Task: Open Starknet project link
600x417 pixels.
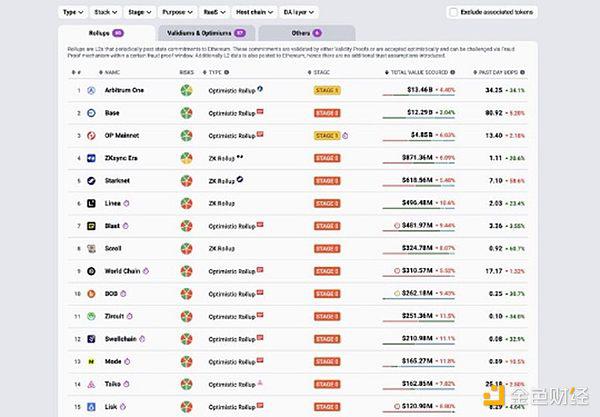Action: click(x=117, y=181)
